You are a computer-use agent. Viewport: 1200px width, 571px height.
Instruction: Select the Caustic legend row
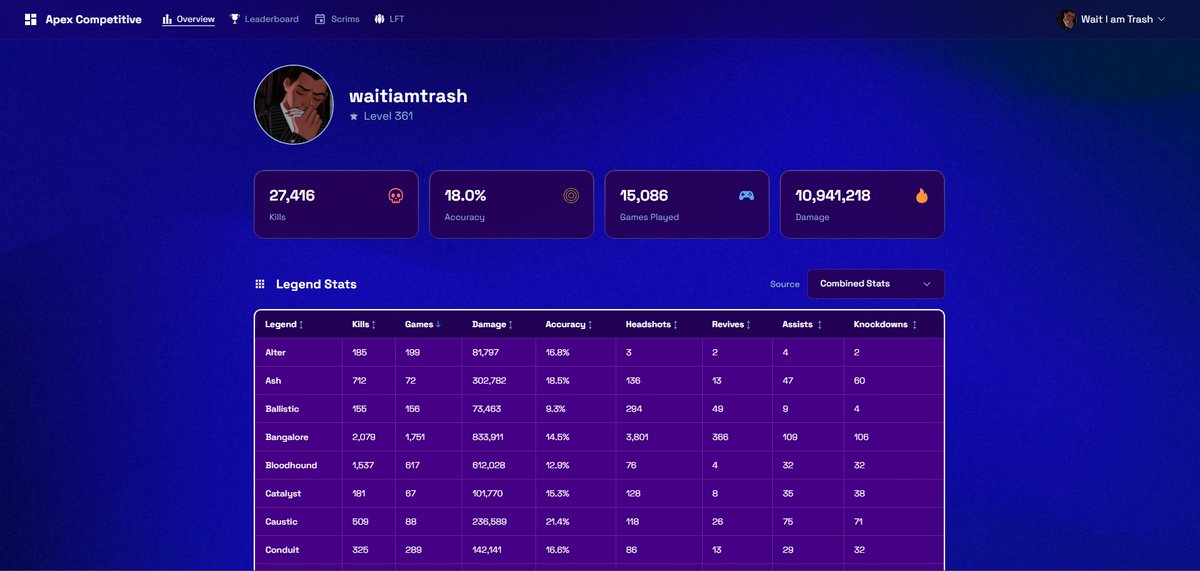(x=599, y=521)
